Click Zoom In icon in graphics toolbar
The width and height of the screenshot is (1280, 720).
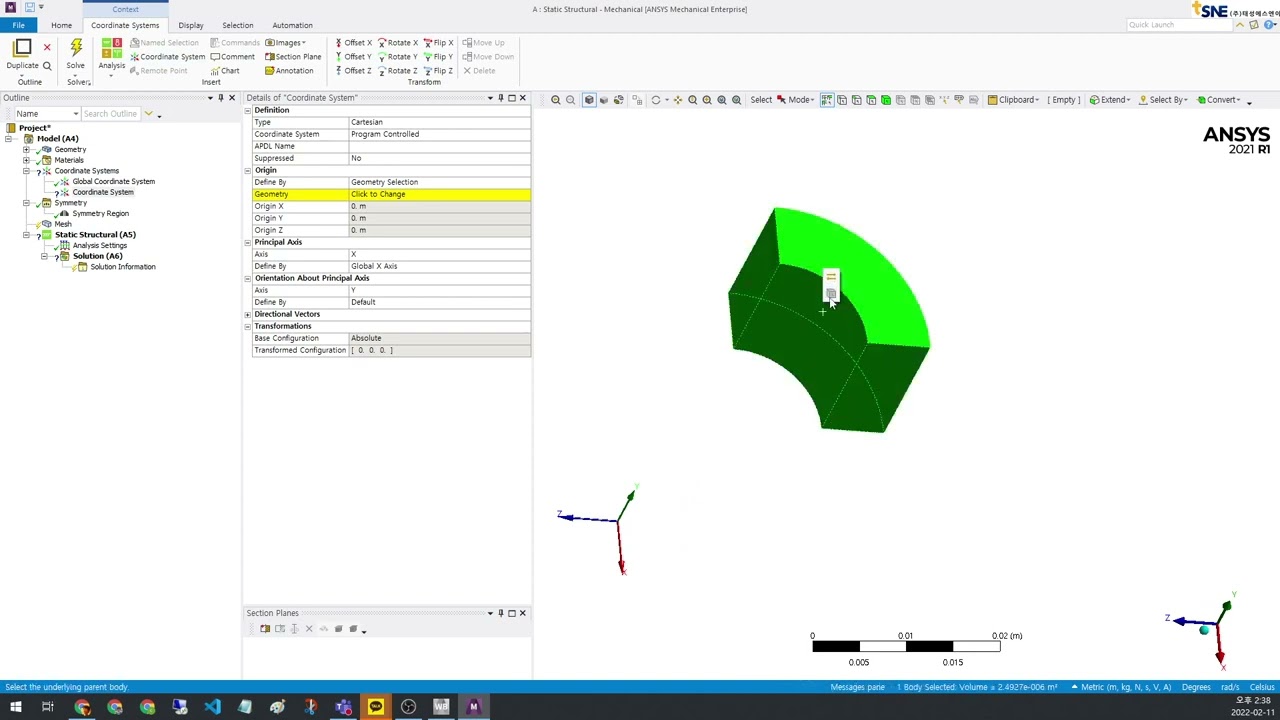[x=556, y=100]
